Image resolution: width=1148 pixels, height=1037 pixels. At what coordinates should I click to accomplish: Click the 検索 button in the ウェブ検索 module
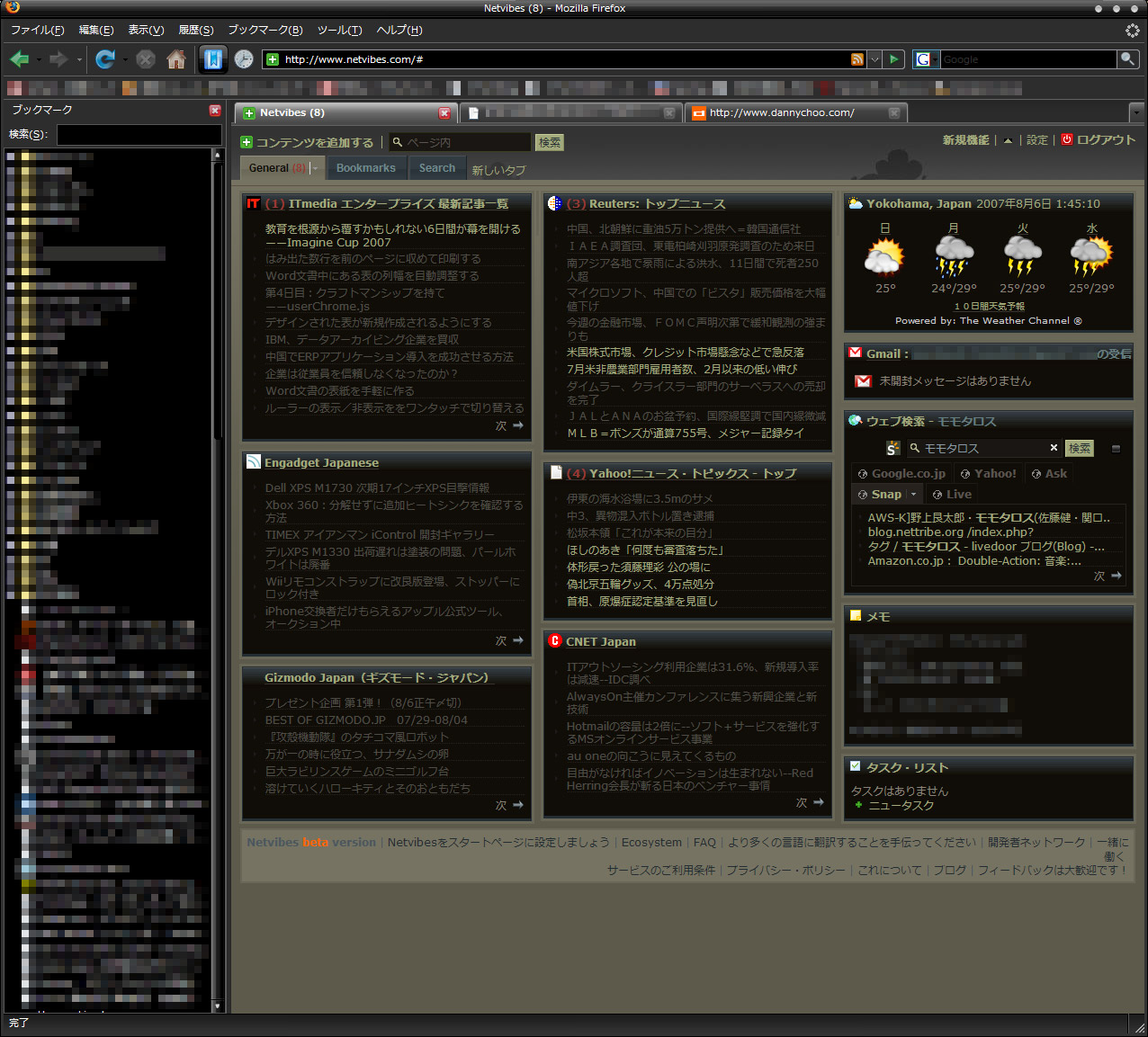pos(1079,448)
